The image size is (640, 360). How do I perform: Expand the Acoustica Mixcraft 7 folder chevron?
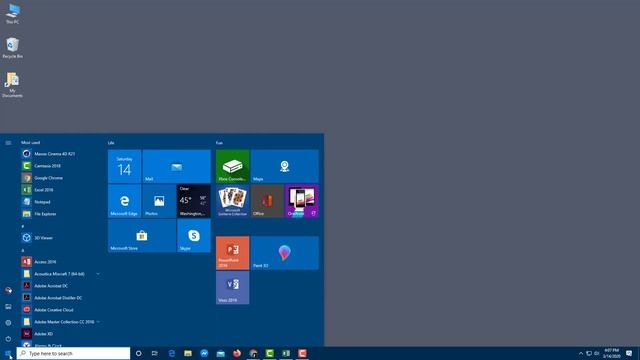98,274
